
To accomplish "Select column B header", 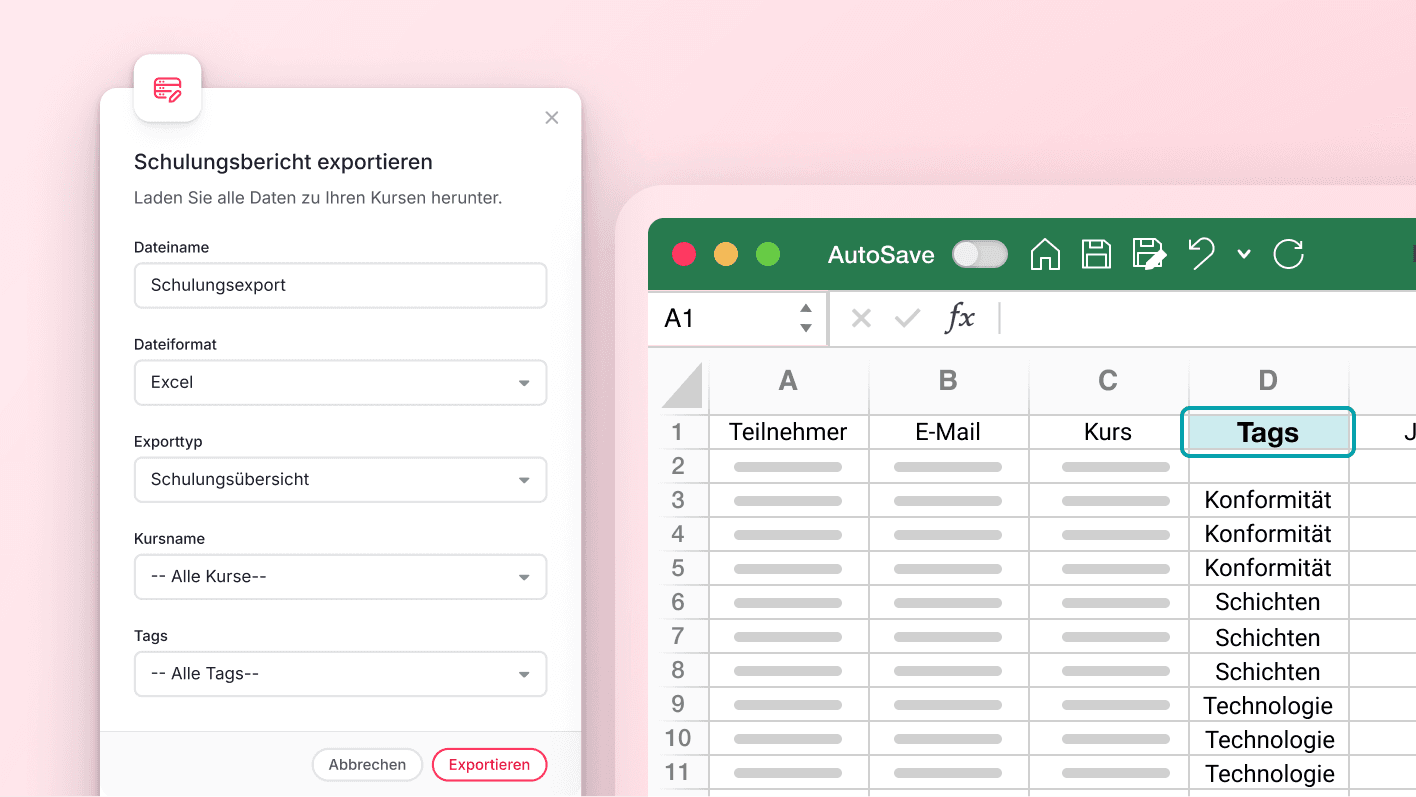I will 948,381.
